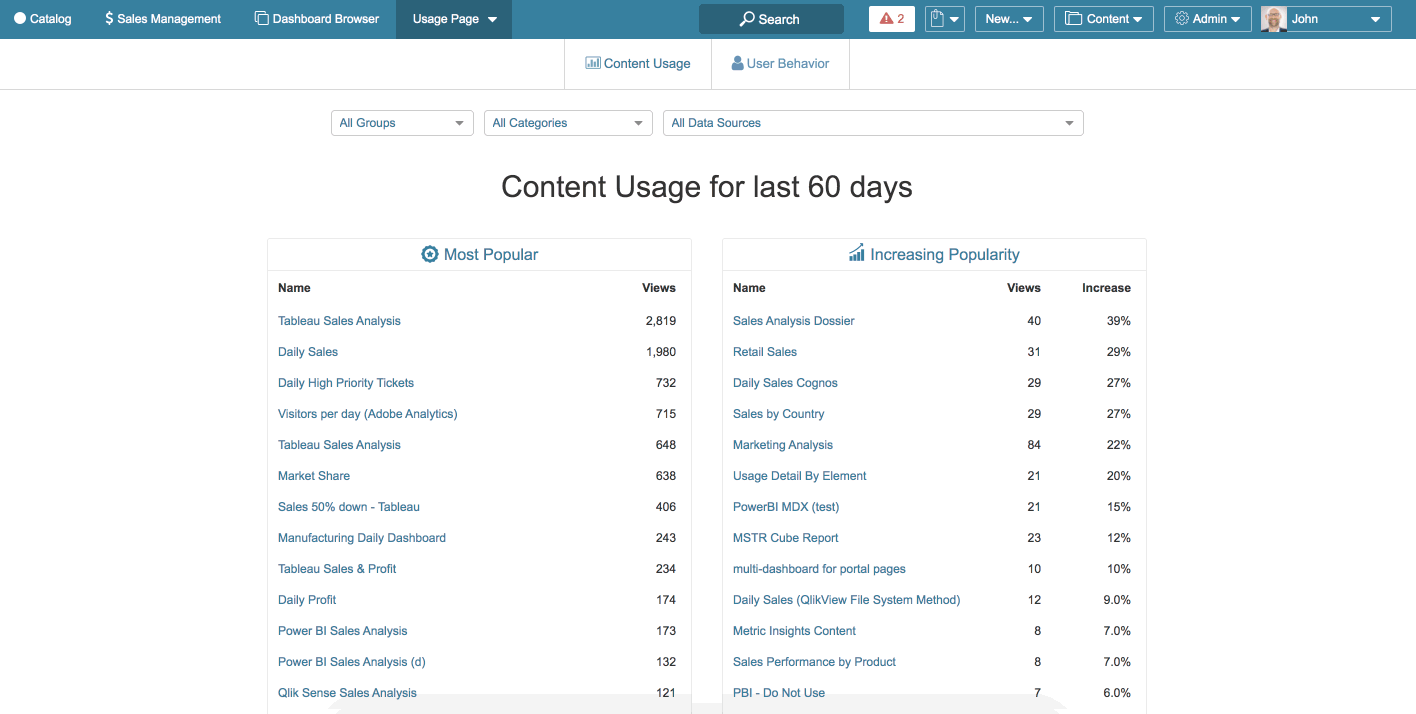This screenshot has height=714, width=1416.
Task: Open Daily High Priority Tickets
Action: [x=346, y=383]
